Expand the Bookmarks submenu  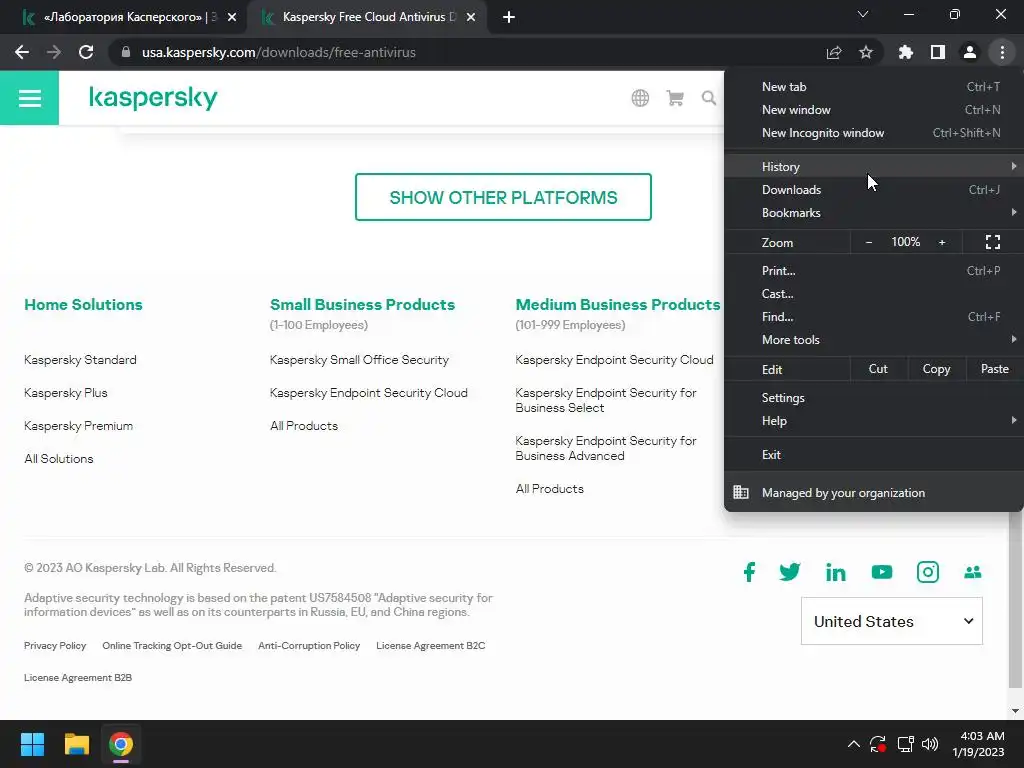[x=874, y=213]
